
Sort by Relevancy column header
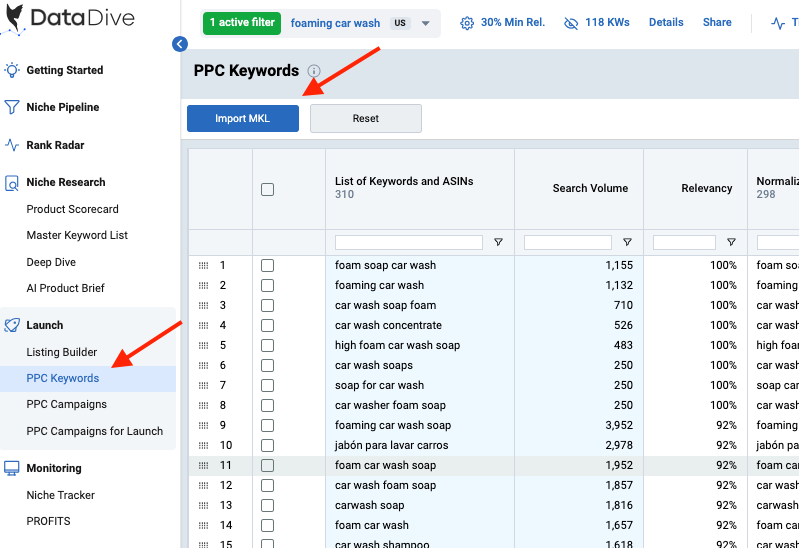coord(707,188)
